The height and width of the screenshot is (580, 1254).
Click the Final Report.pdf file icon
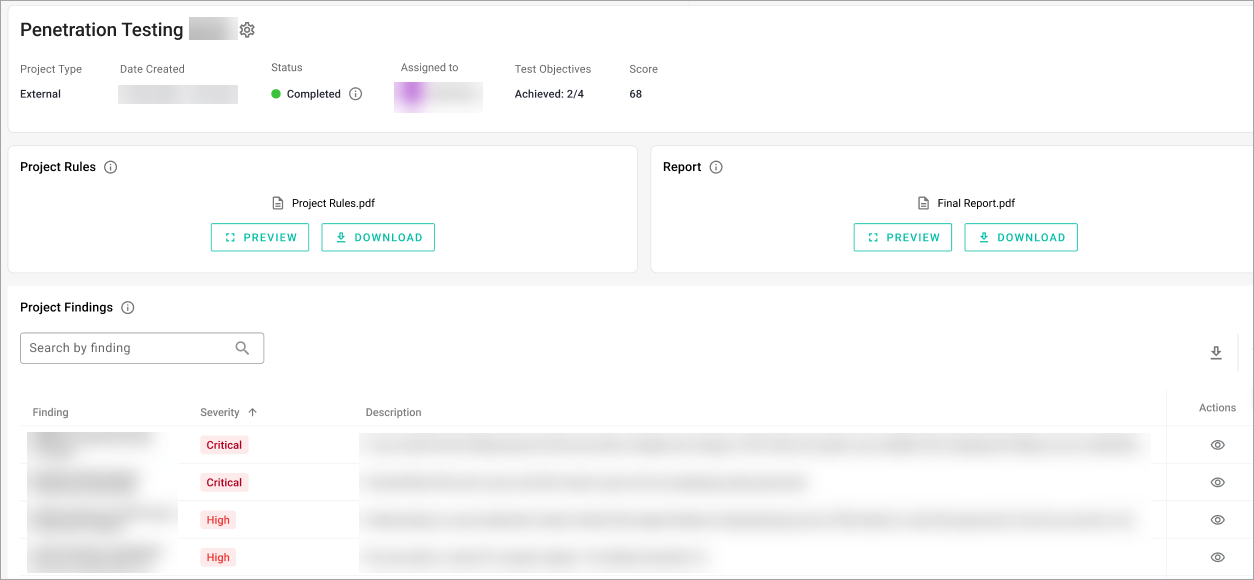921,202
